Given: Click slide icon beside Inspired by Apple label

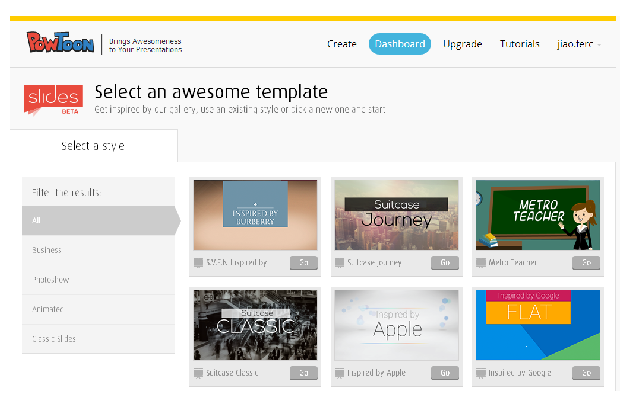Looking at the screenshot, I should (x=339, y=373).
